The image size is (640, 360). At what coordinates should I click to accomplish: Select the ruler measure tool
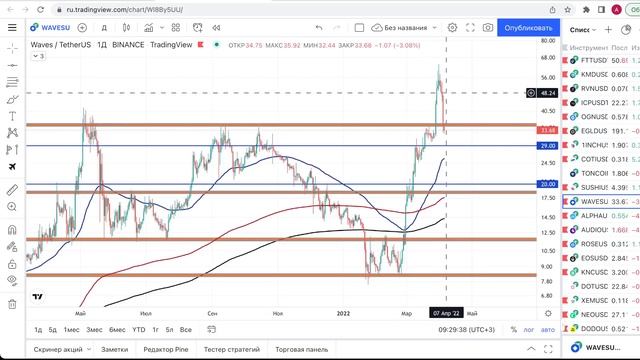coord(12,190)
